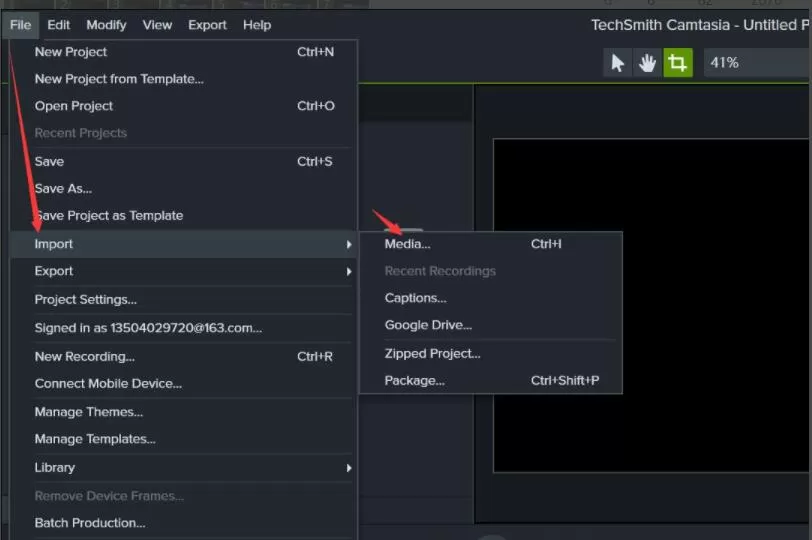Select the hand pan tool

(647, 63)
